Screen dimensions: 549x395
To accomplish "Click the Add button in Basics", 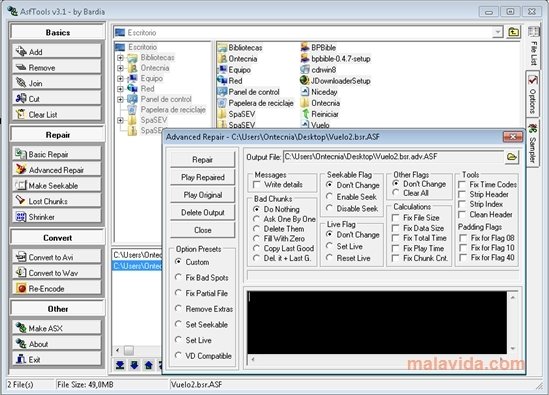I will click(x=57, y=51).
